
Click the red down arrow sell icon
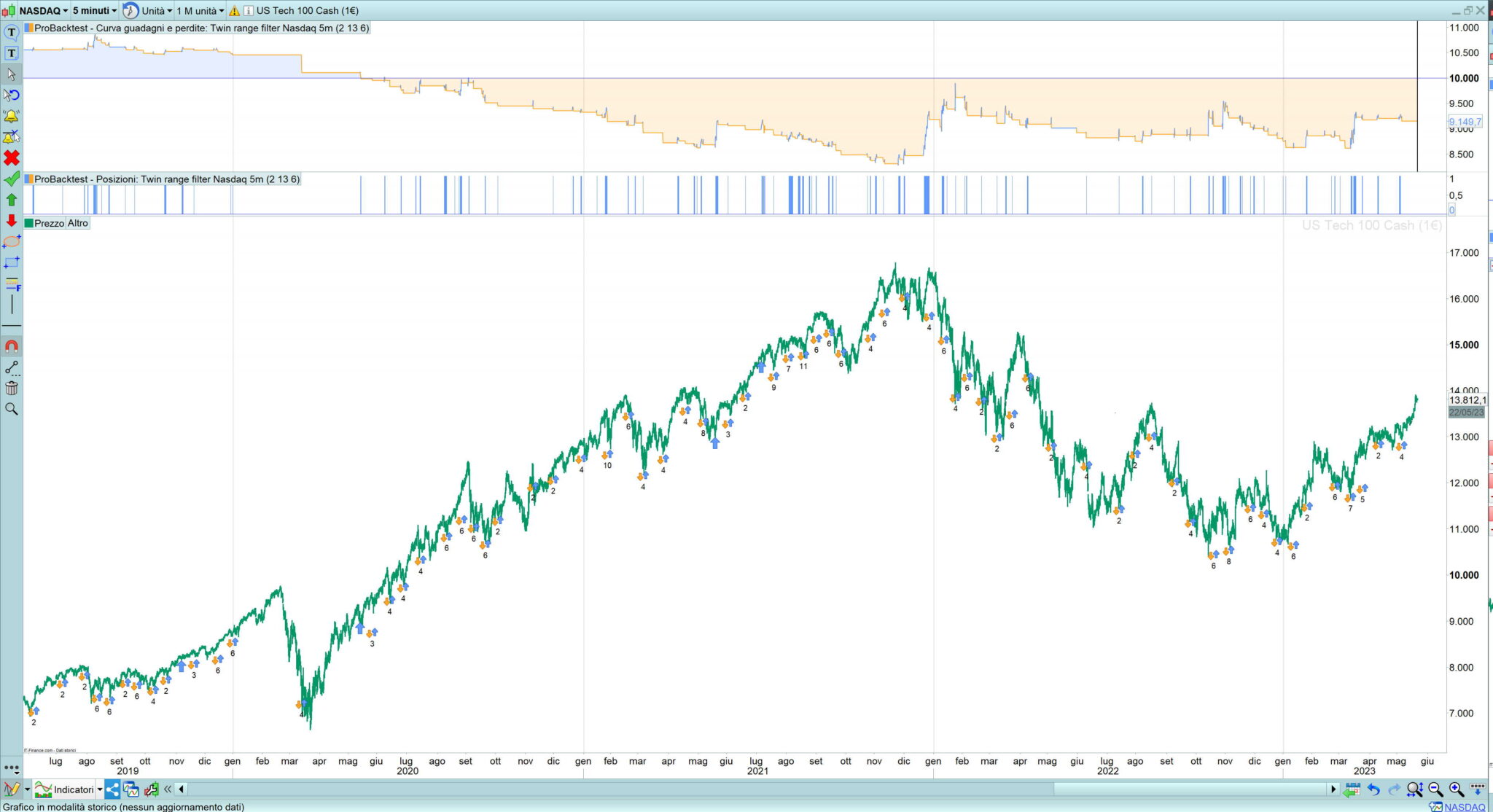11,220
